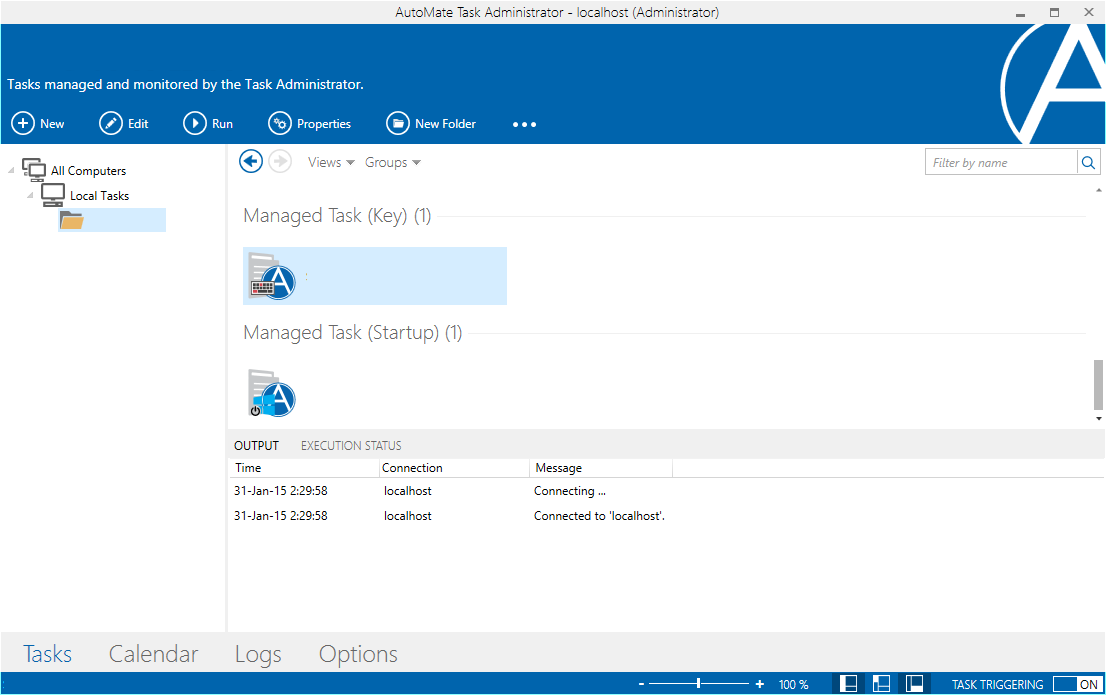The height and width of the screenshot is (695, 1106).
Task: Click the Edit pencil icon
Action: 110,124
